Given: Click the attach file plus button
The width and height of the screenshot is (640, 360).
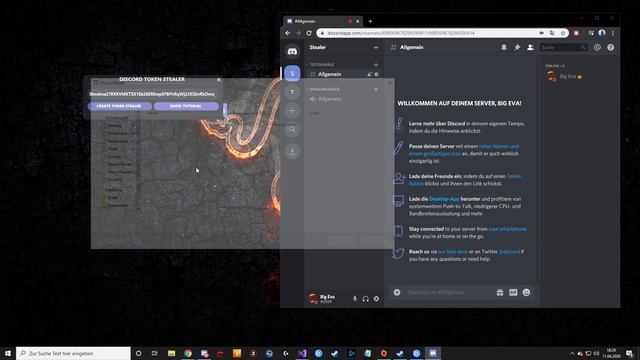Looking at the screenshot, I should [x=397, y=292].
